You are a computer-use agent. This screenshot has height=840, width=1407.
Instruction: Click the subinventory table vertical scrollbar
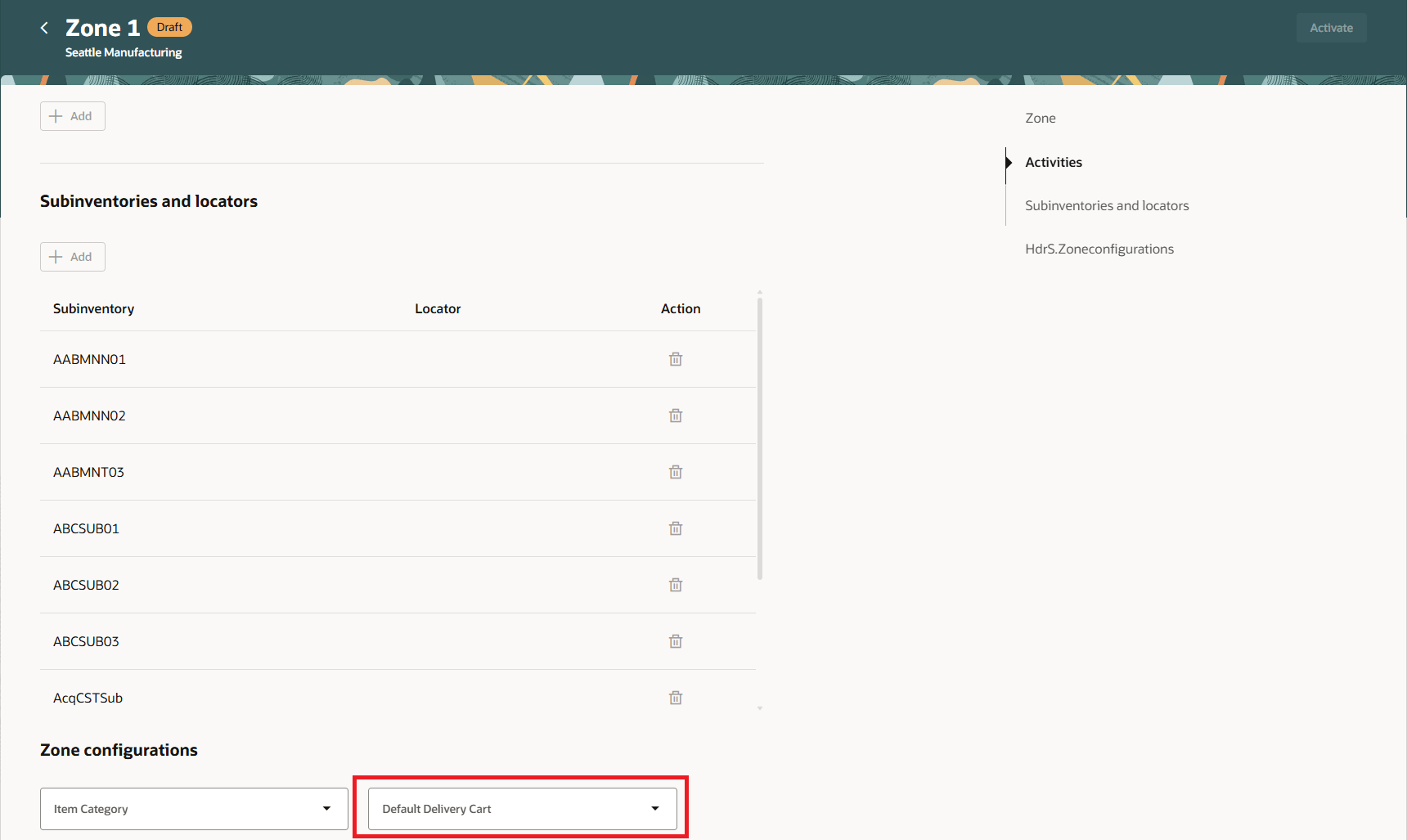pos(760,438)
